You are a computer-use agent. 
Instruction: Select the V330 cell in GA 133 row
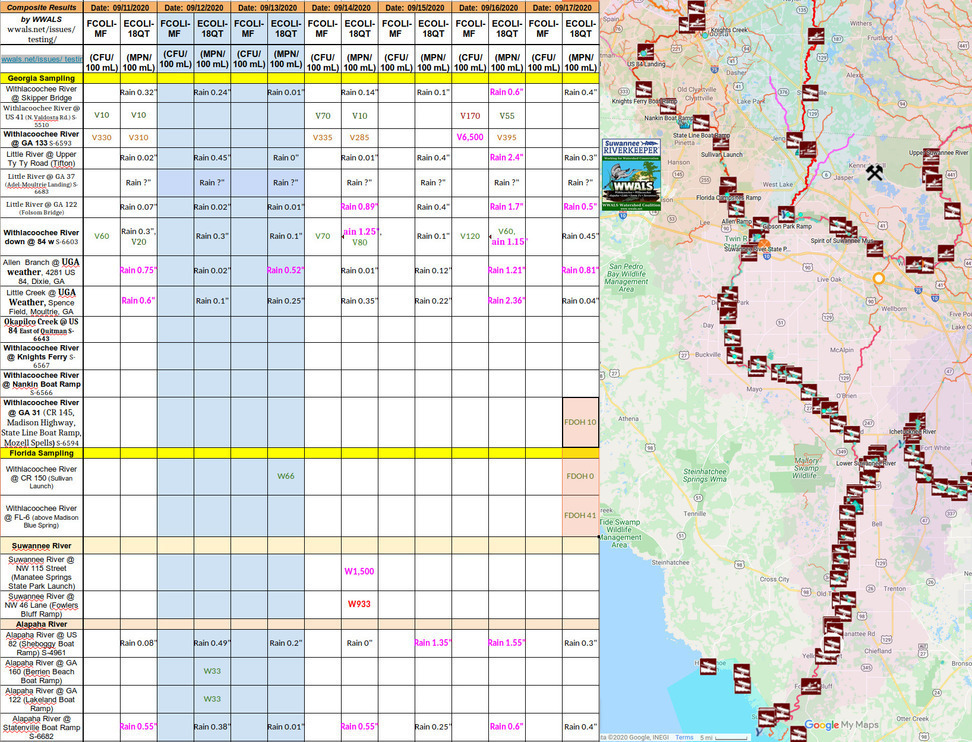[102, 137]
